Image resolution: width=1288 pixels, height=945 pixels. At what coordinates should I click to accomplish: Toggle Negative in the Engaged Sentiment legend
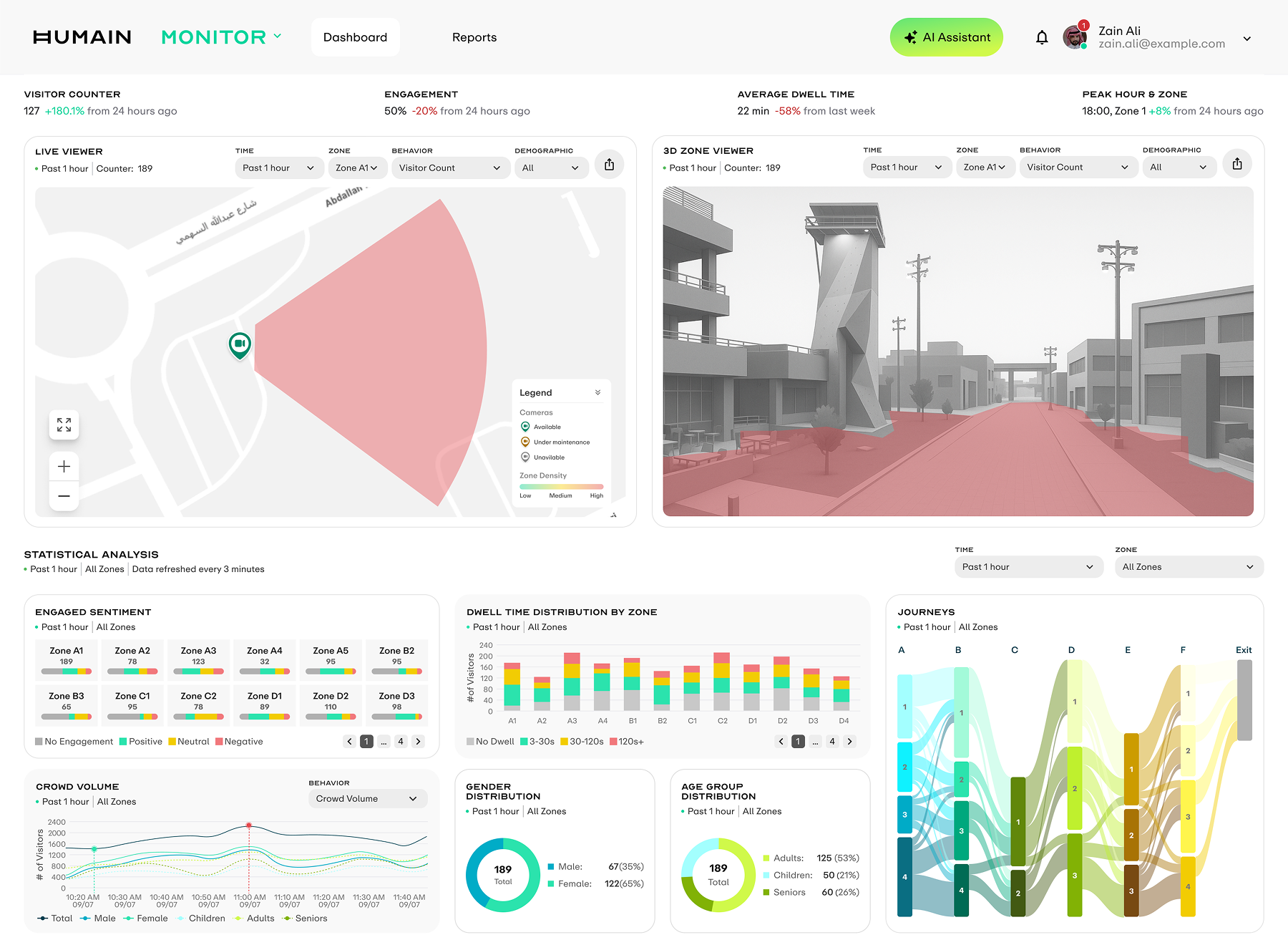[240, 741]
